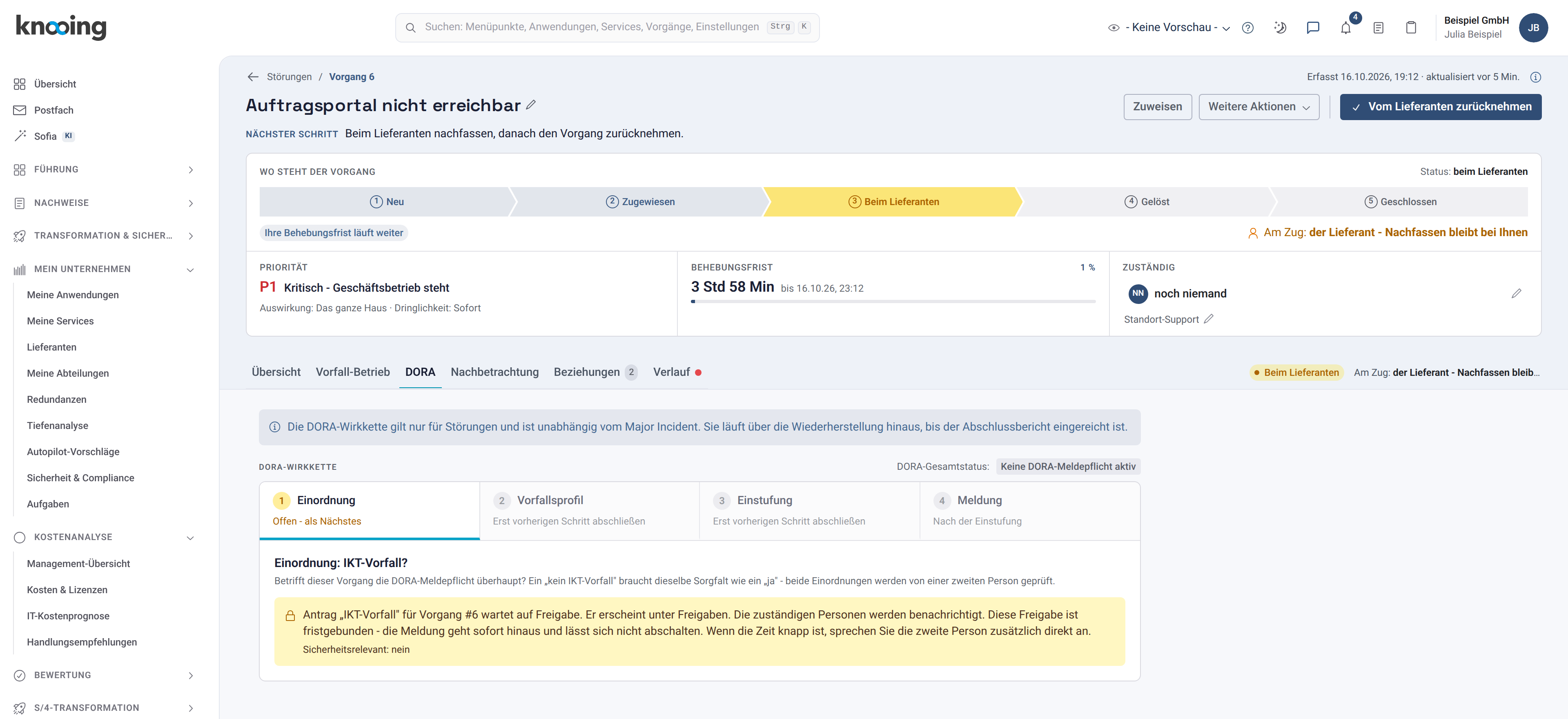Toggle the dark mode moon icon

pos(1280,27)
